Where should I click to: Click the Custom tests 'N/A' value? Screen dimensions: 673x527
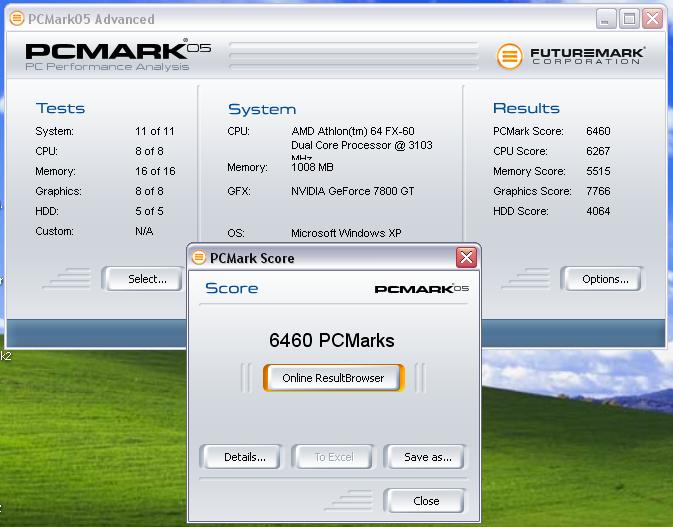(x=144, y=231)
